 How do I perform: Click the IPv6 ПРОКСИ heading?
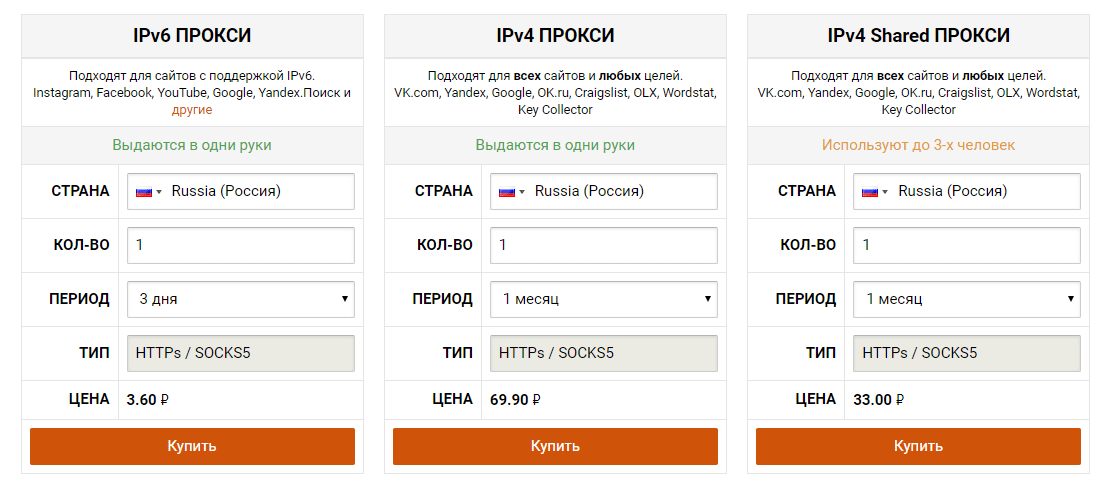point(192,36)
